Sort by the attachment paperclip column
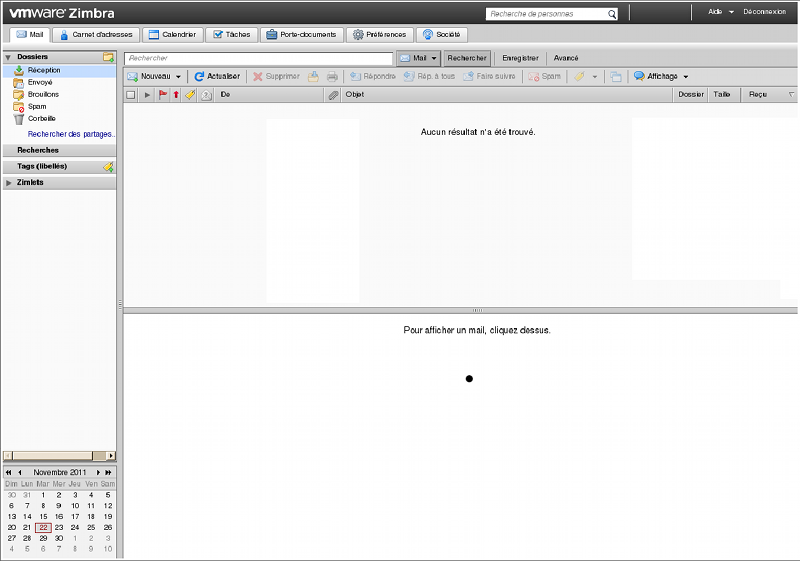The width and height of the screenshot is (800, 561). click(333, 95)
